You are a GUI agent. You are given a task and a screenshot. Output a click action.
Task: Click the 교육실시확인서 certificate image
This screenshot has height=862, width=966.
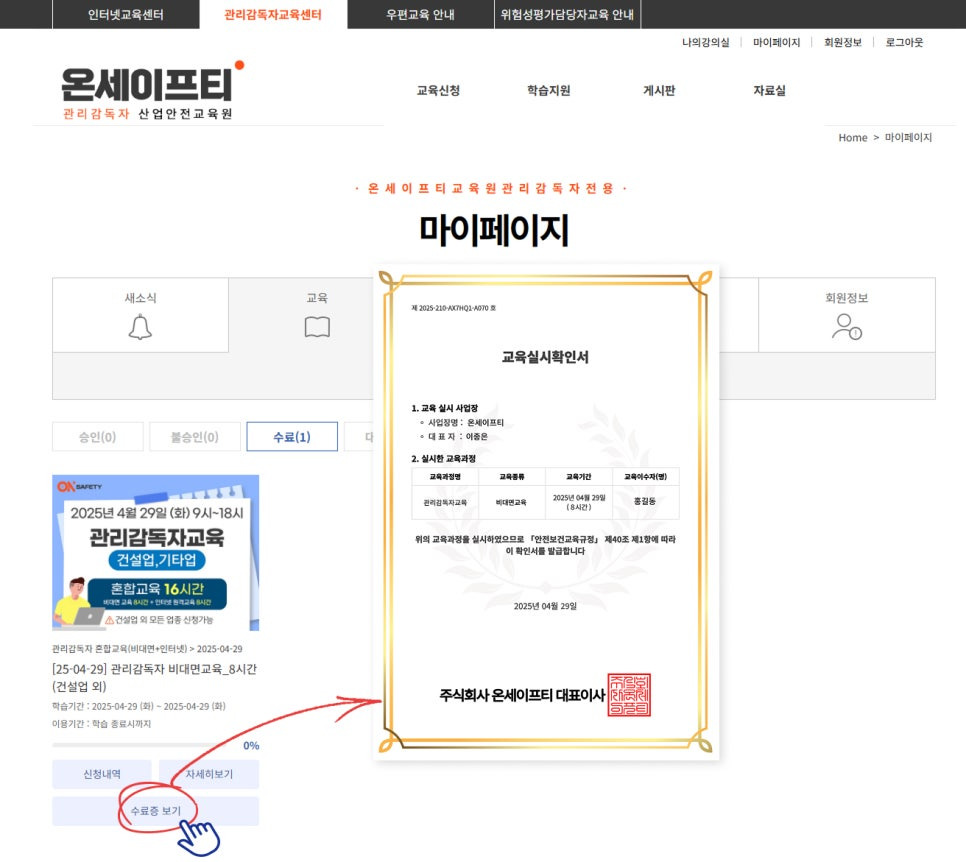tap(545, 511)
